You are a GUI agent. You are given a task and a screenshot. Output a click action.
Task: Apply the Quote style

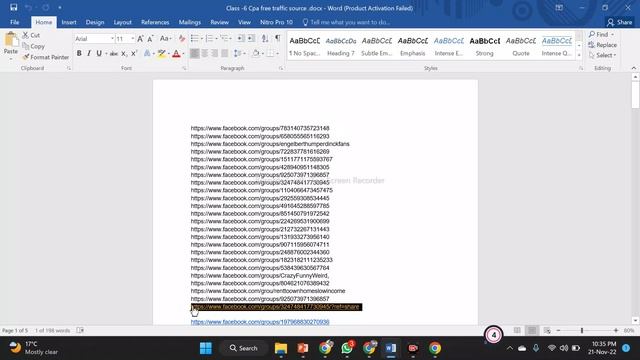point(521,46)
